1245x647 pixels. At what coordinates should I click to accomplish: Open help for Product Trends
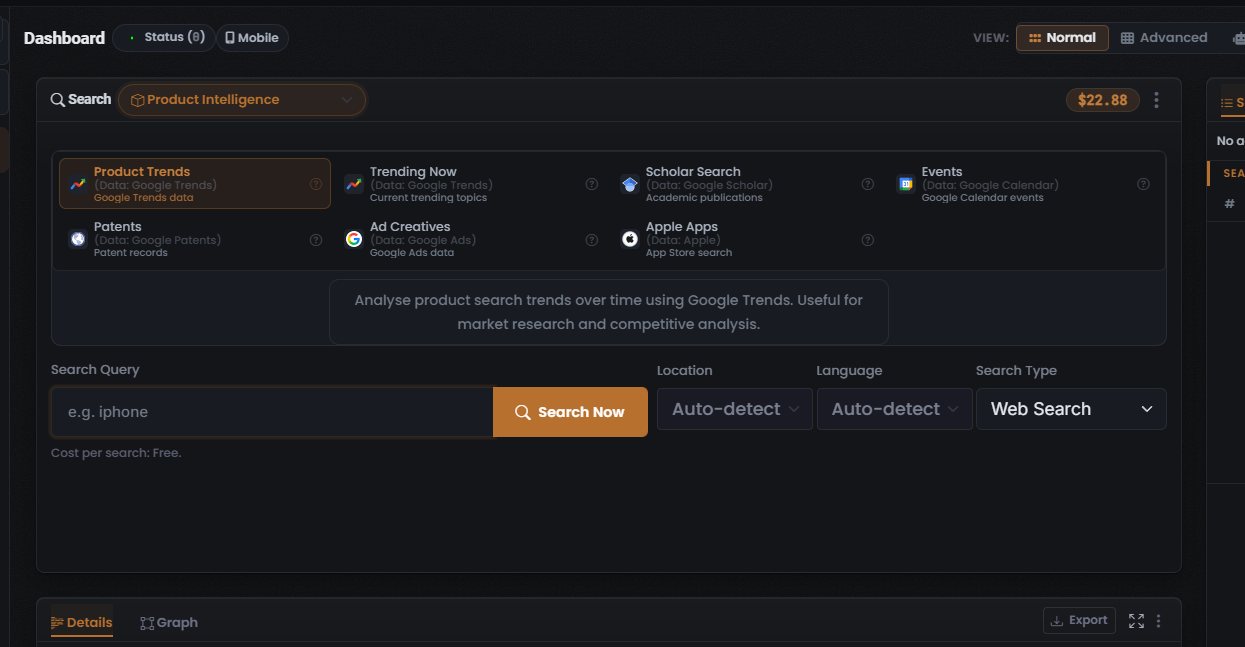pos(316,184)
